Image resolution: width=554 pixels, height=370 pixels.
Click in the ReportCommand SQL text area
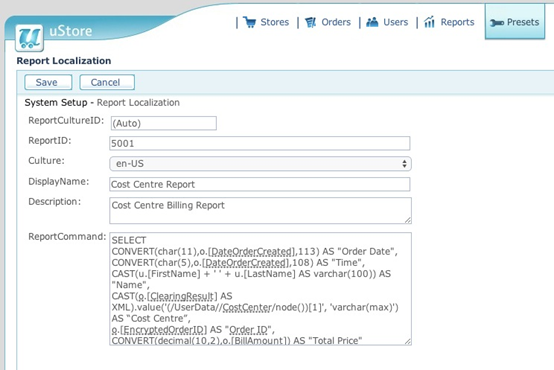tap(260, 289)
